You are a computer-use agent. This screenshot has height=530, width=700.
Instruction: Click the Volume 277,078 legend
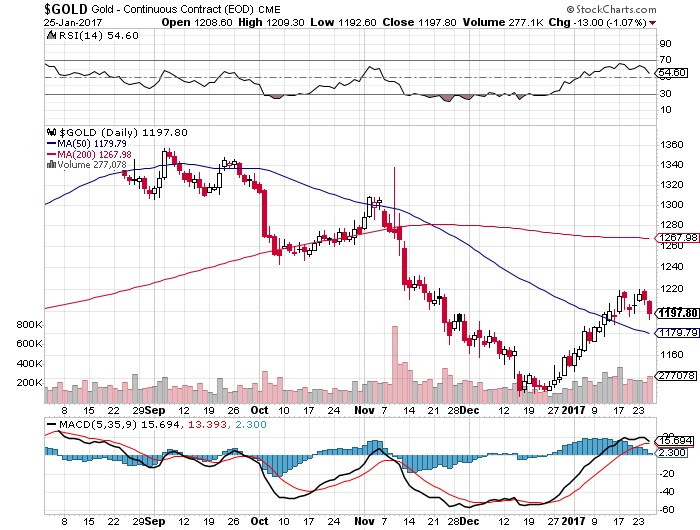point(92,165)
